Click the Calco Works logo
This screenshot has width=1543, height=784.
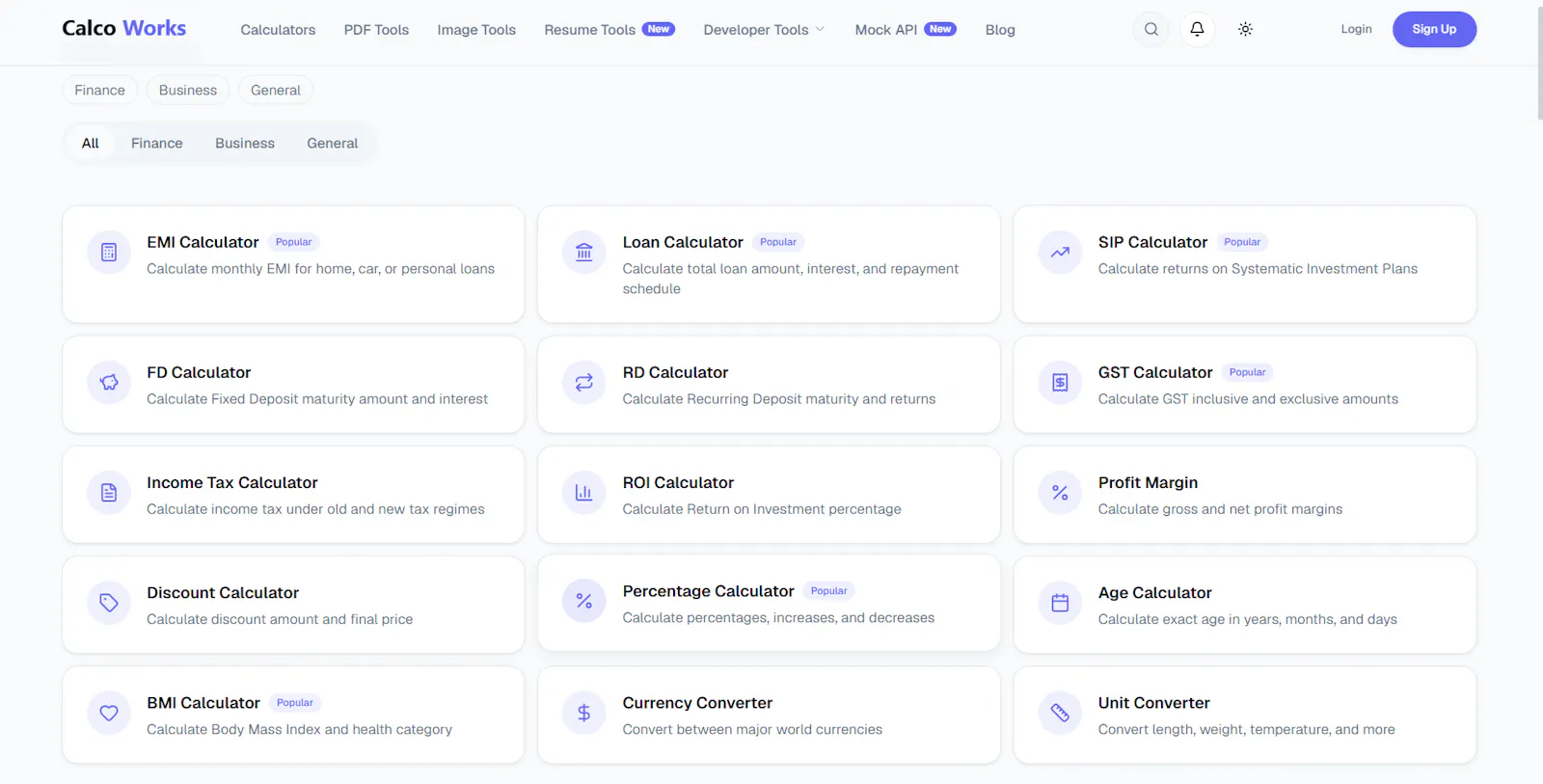click(124, 28)
